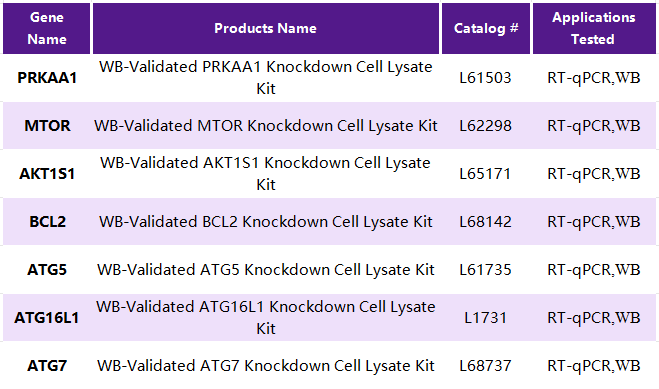Click catalog number L65171
The height and width of the screenshot is (389, 659).
(485, 173)
